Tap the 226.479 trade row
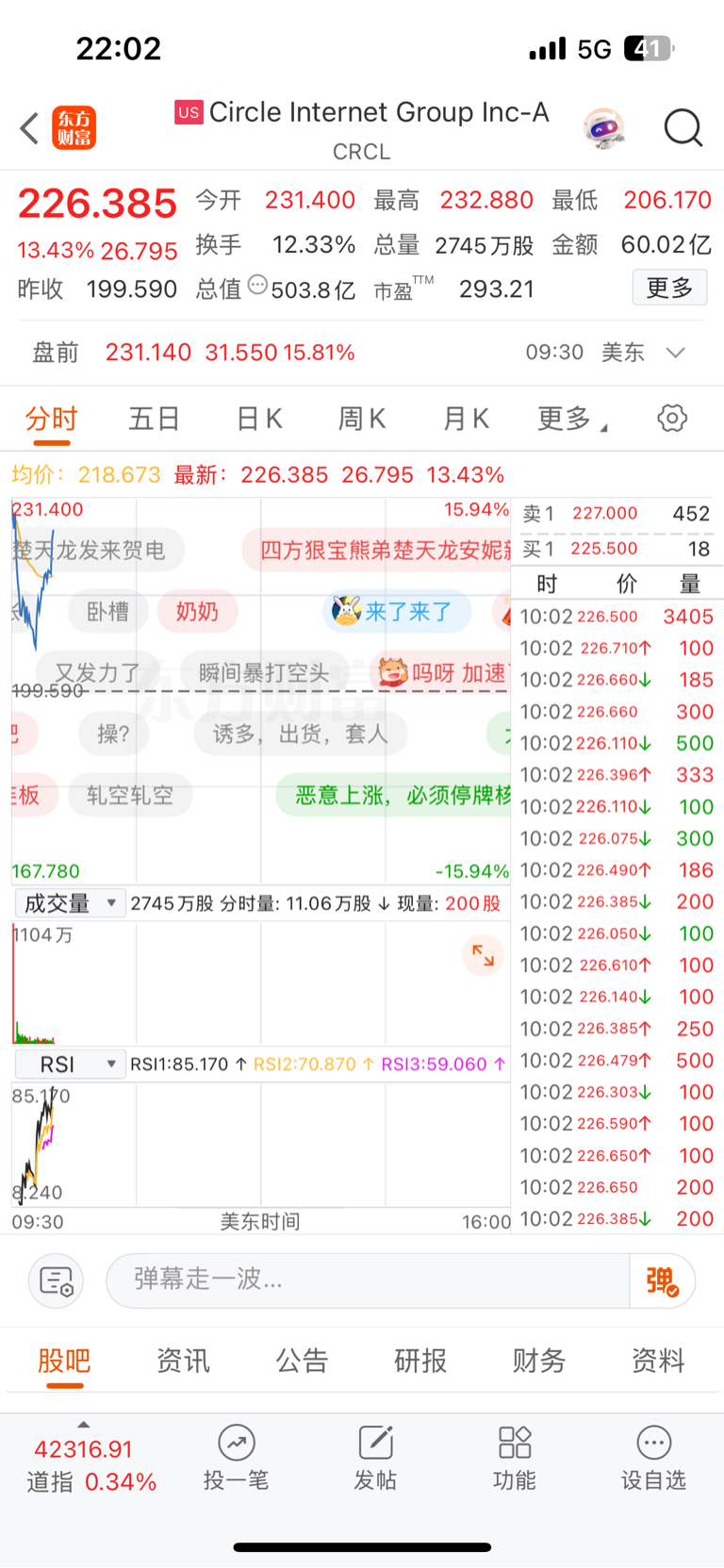Screen dimensions: 724x1568 [617, 1061]
